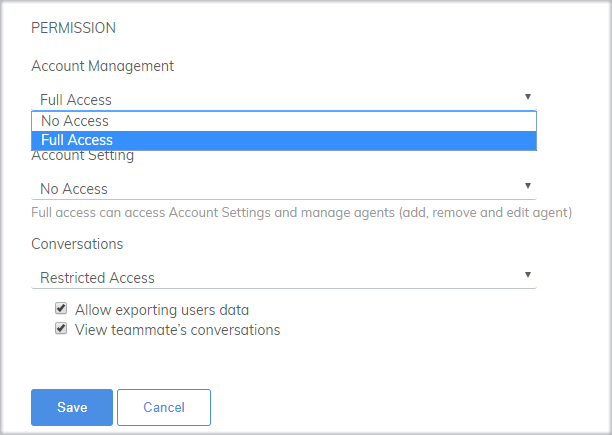This screenshot has width=612, height=435.
Task: Click the Restricted Access conversations field
Action: tap(284, 278)
